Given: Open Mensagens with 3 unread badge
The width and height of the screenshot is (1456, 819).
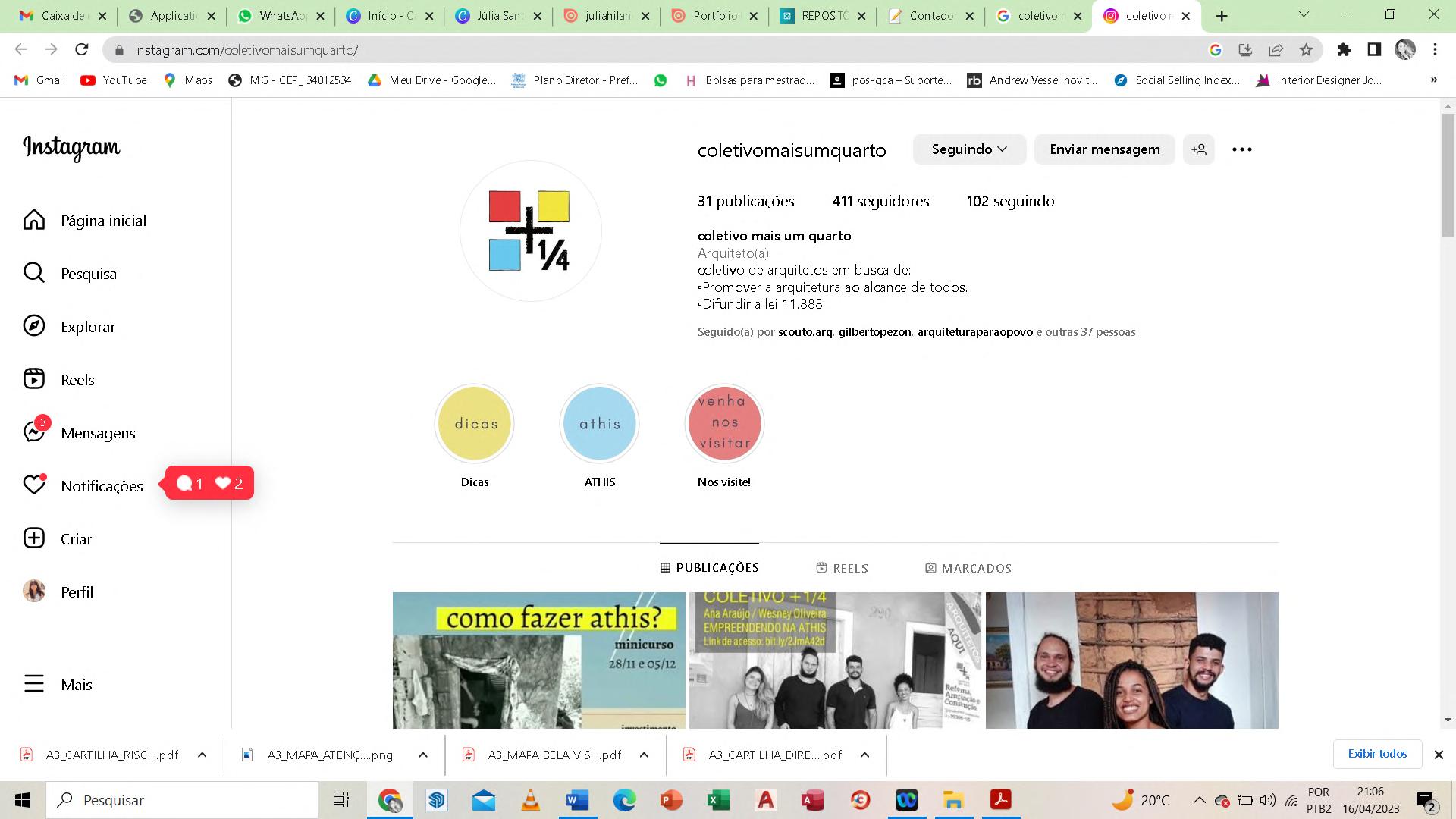Looking at the screenshot, I should [x=34, y=432].
